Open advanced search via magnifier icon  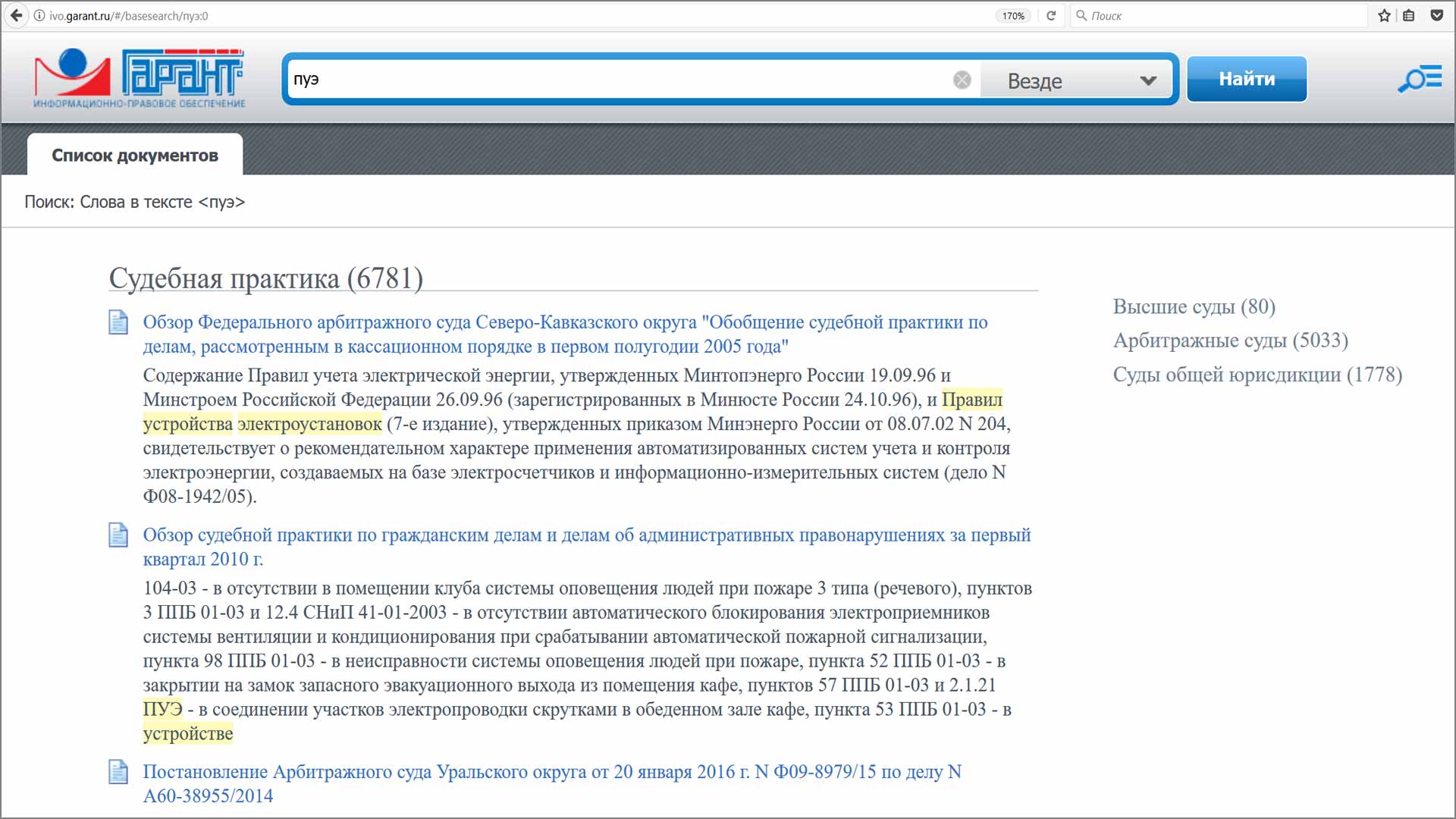(1418, 78)
